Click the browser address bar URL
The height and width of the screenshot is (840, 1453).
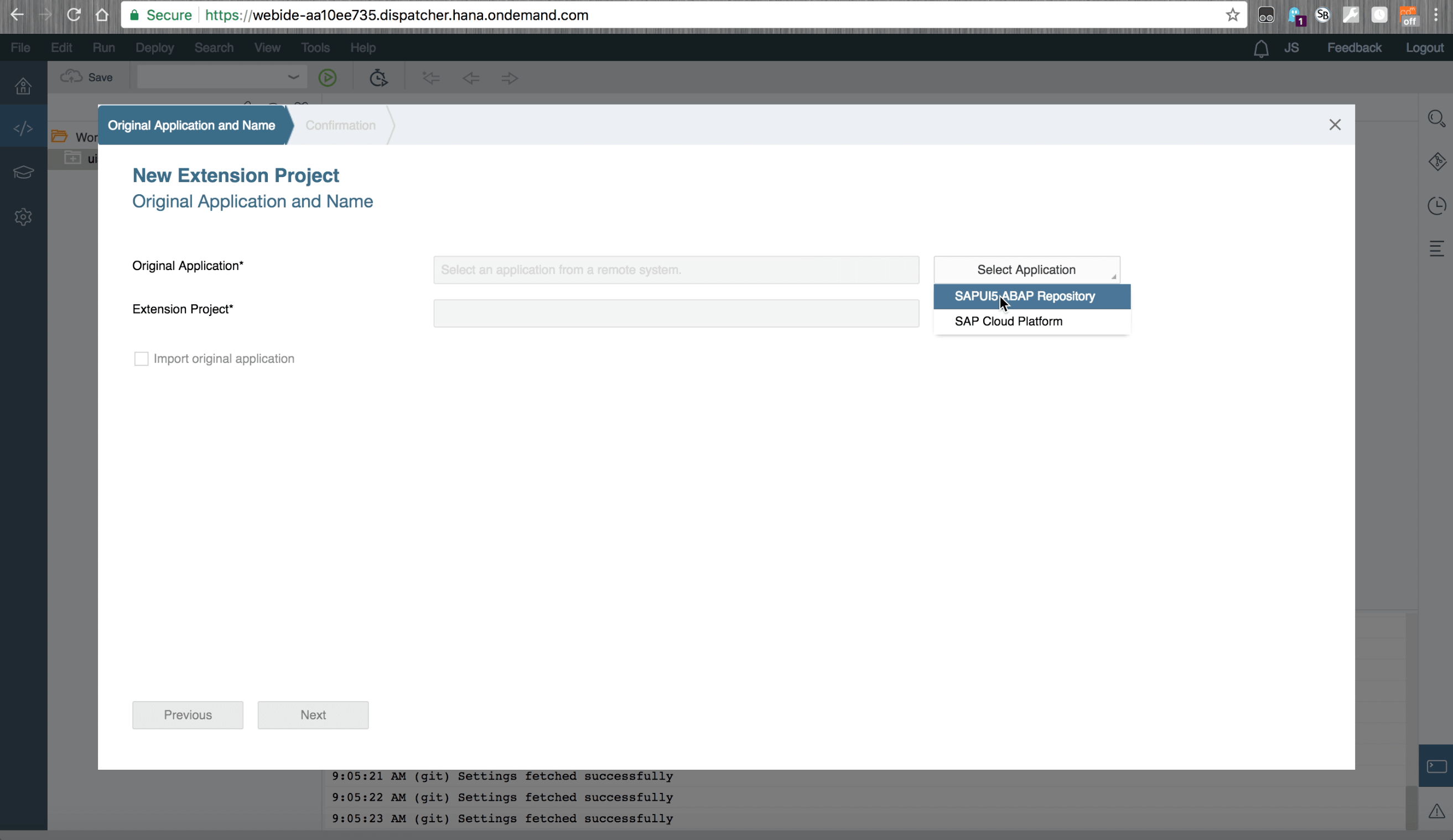pos(397,15)
